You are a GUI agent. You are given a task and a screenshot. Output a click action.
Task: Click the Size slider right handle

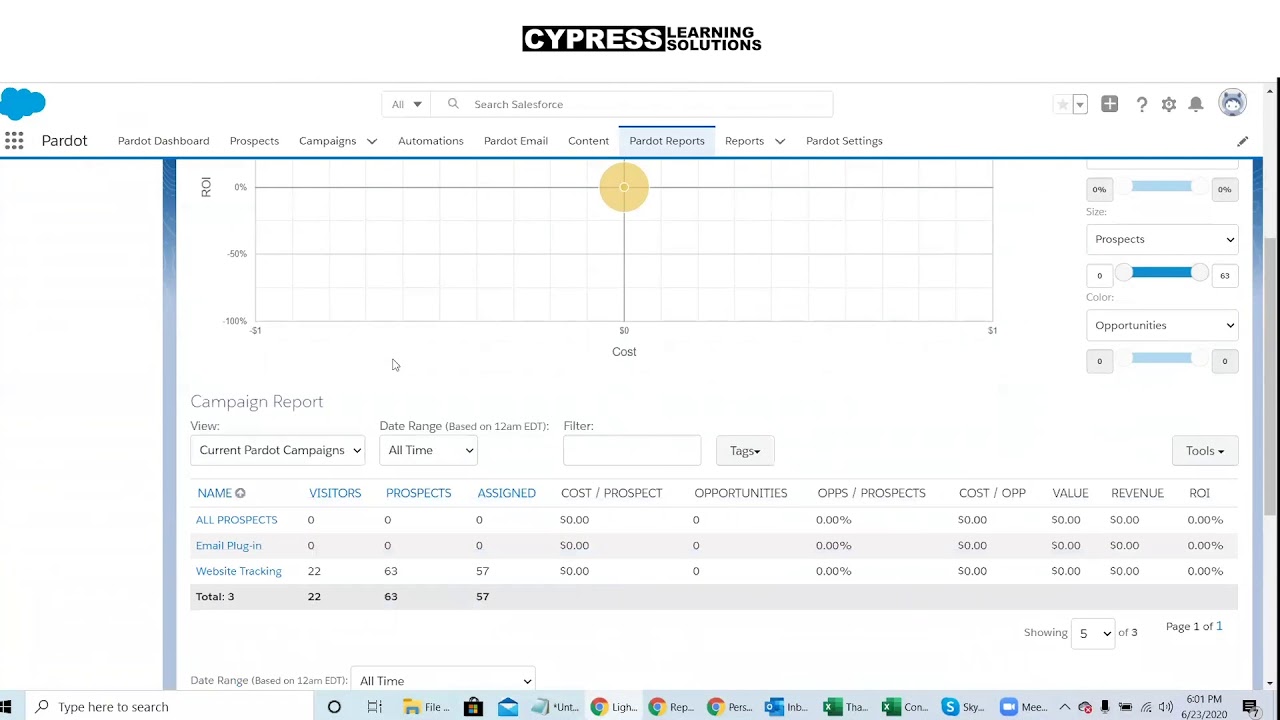pyautogui.click(x=1200, y=273)
